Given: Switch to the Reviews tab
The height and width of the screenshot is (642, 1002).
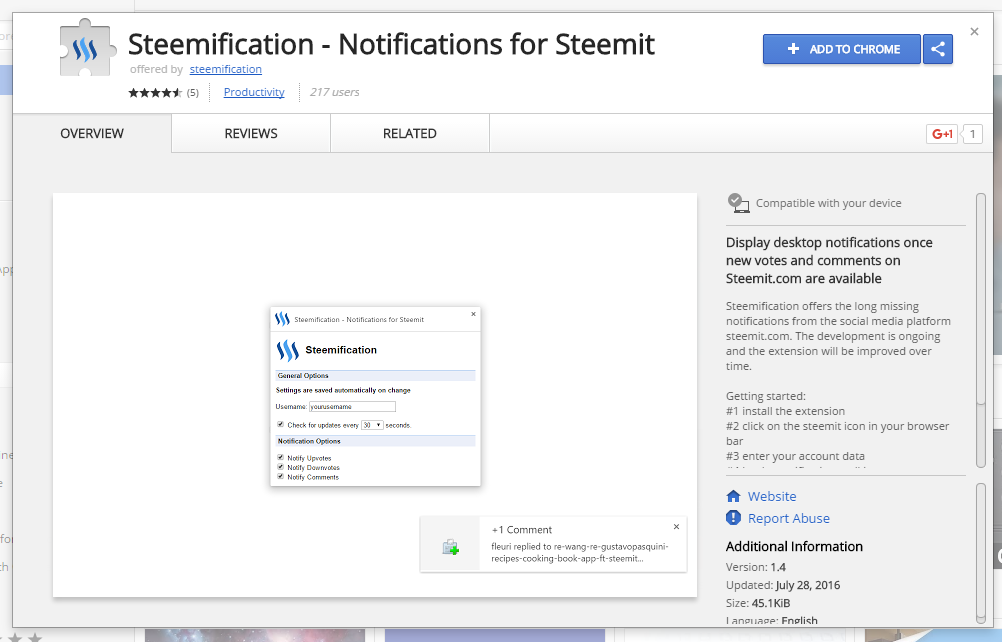Looking at the screenshot, I should coord(251,133).
